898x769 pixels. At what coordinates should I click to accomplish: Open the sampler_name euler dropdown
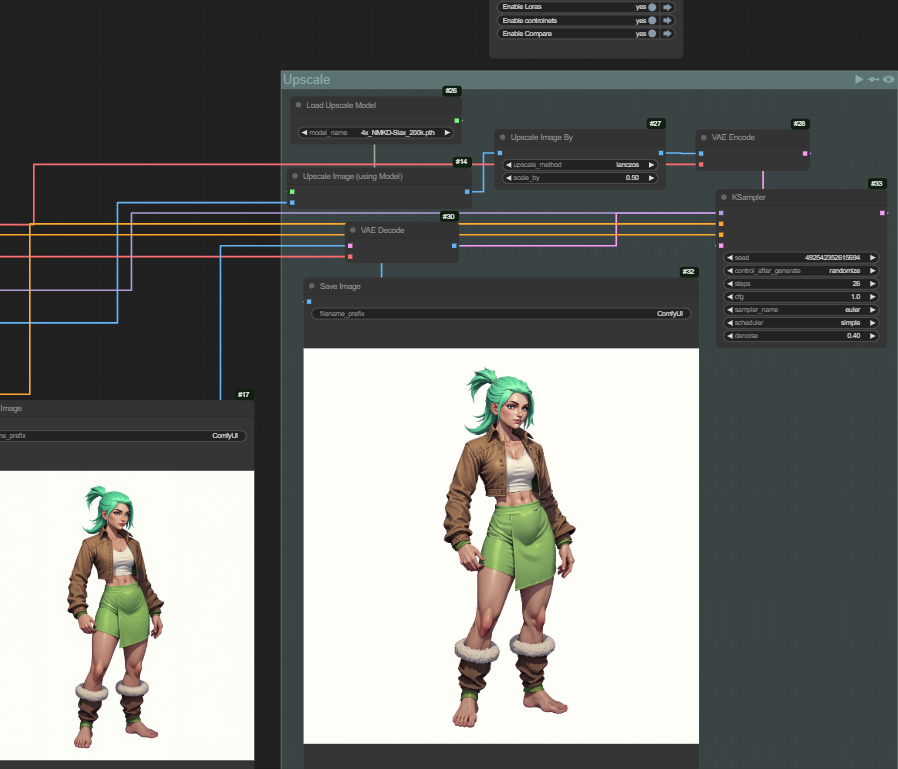point(801,310)
